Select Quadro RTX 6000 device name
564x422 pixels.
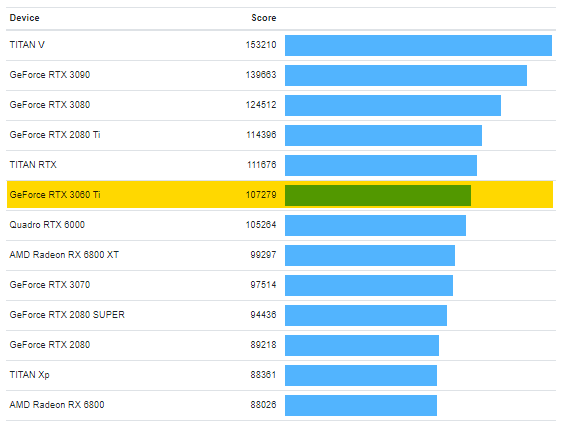[47, 224]
